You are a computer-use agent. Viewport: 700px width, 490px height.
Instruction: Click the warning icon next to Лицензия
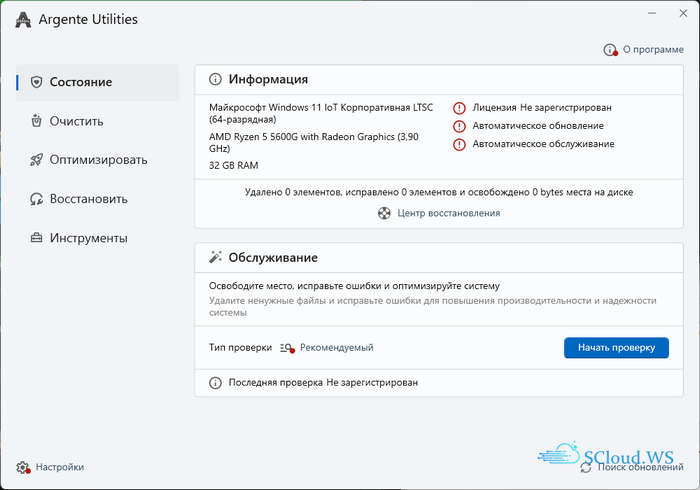click(x=459, y=108)
